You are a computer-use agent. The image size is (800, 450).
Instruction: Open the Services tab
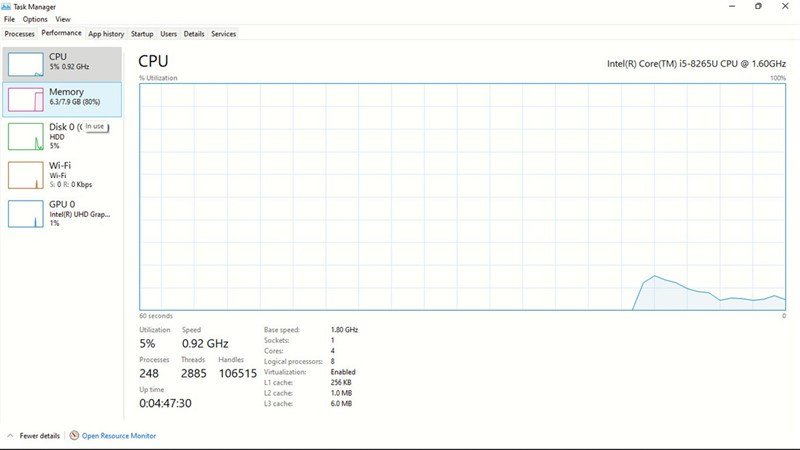tap(224, 34)
